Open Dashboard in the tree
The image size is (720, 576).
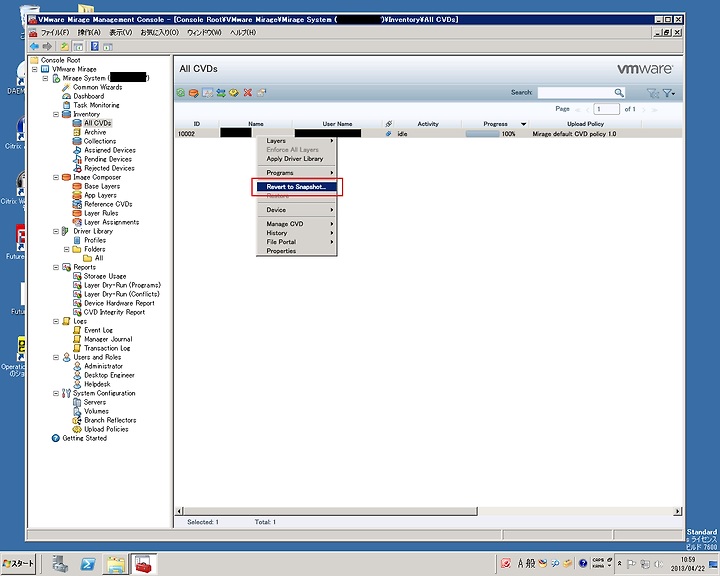pos(89,96)
